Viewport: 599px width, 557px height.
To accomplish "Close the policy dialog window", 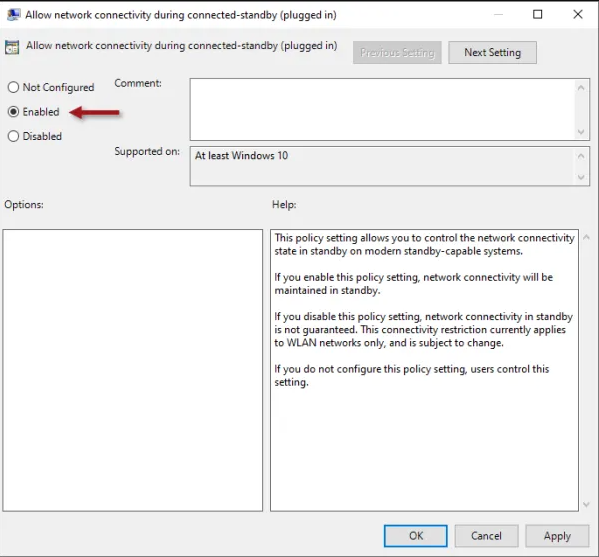I will (x=578, y=15).
